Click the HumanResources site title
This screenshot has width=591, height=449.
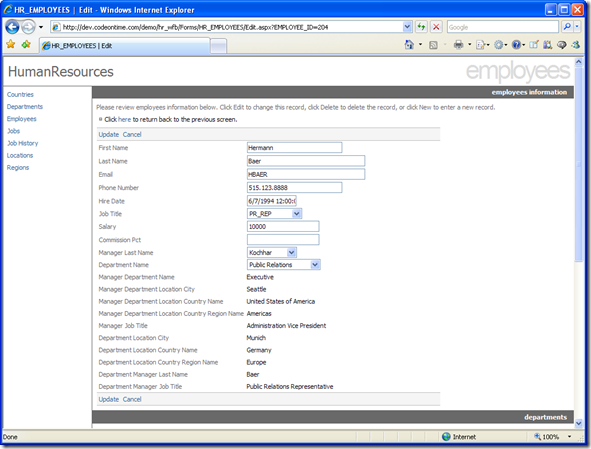pyautogui.click(x=60, y=72)
